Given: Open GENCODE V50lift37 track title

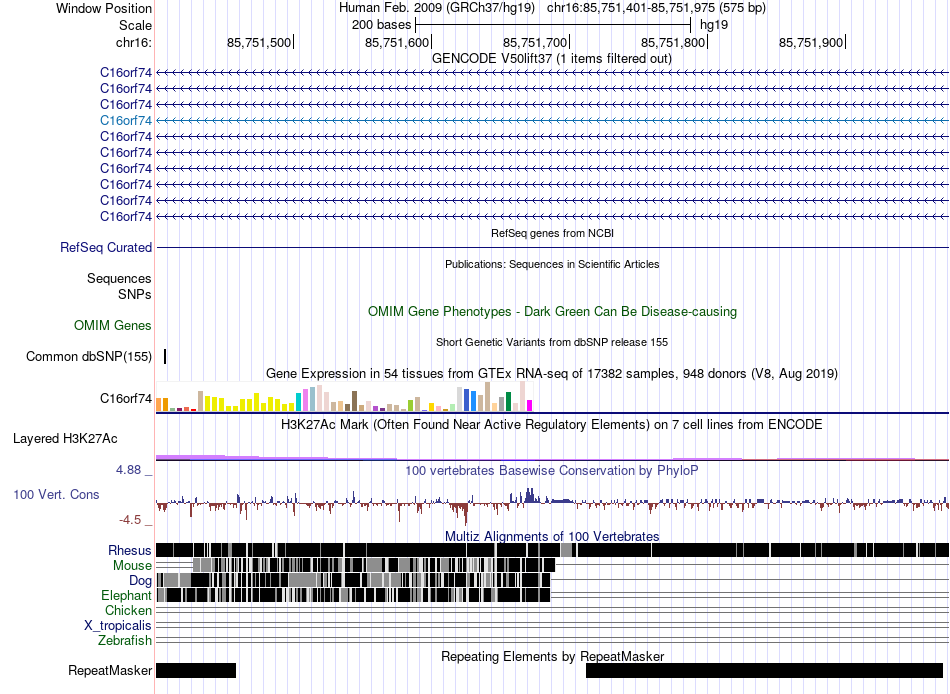Looking at the screenshot, I should coord(552,59).
